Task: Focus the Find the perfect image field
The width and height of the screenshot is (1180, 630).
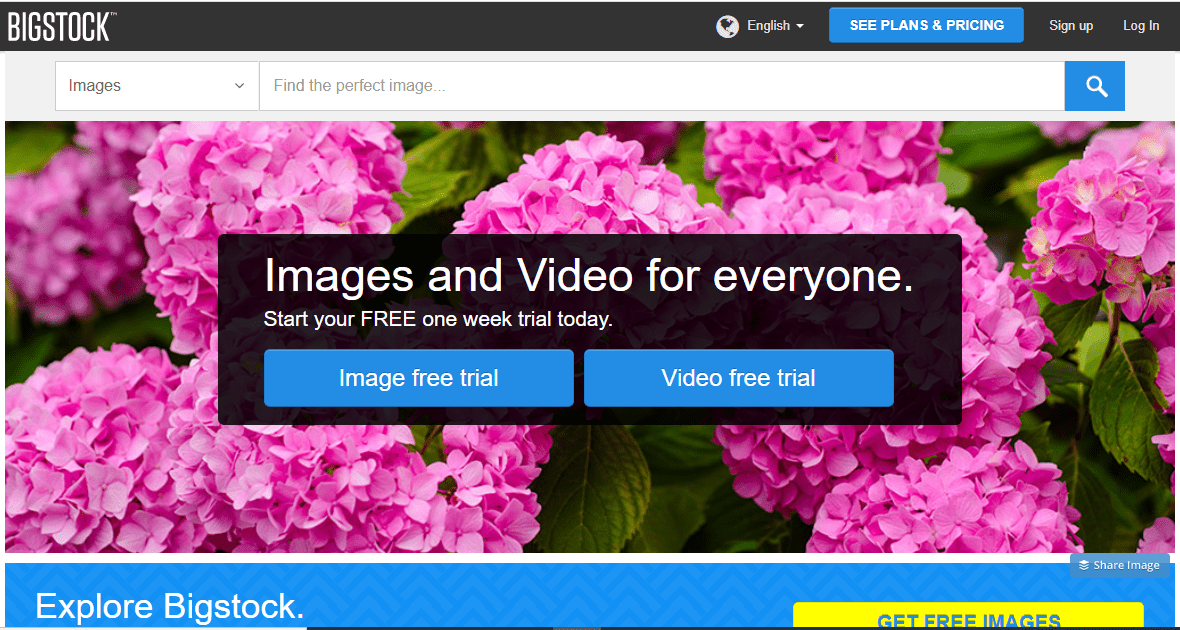Action: coord(662,86)
